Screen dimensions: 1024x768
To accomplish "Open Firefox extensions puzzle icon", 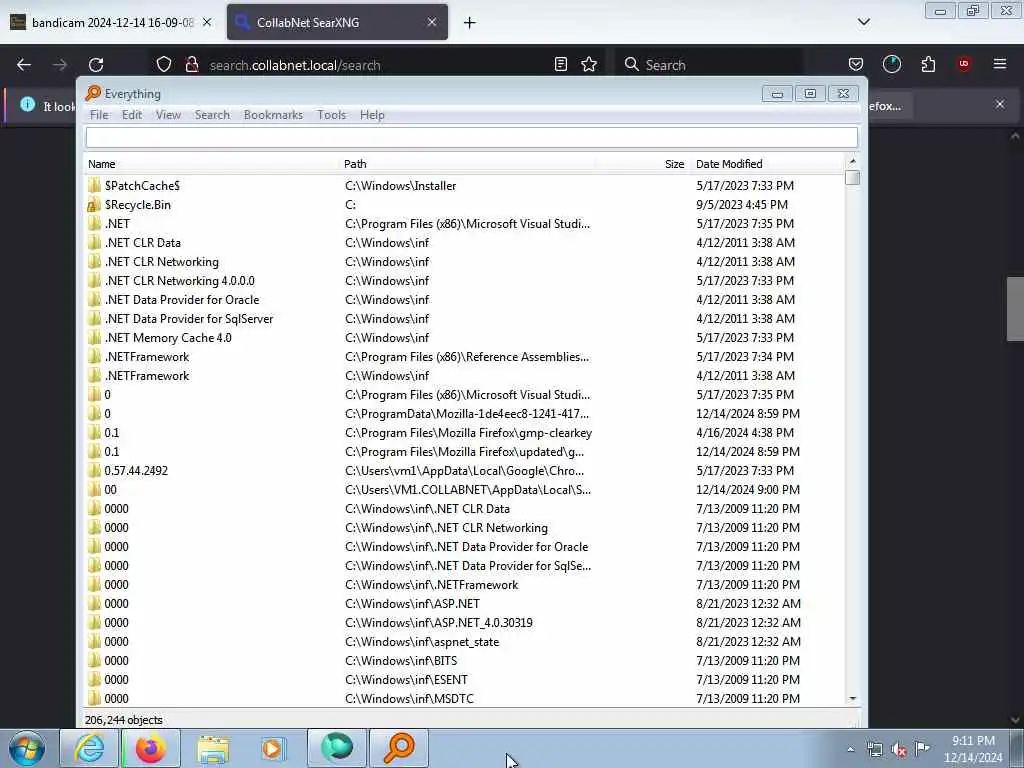I will pyautogui.click(x=928, y=64).
